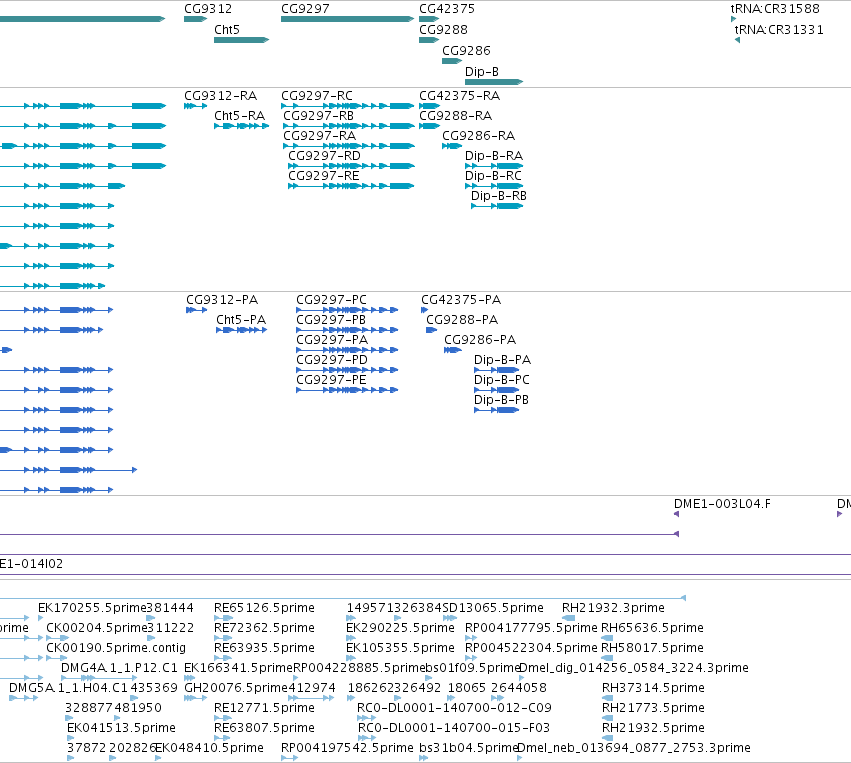Select the DMG5A.1_1.H04.C1 label

pos(68,688)
